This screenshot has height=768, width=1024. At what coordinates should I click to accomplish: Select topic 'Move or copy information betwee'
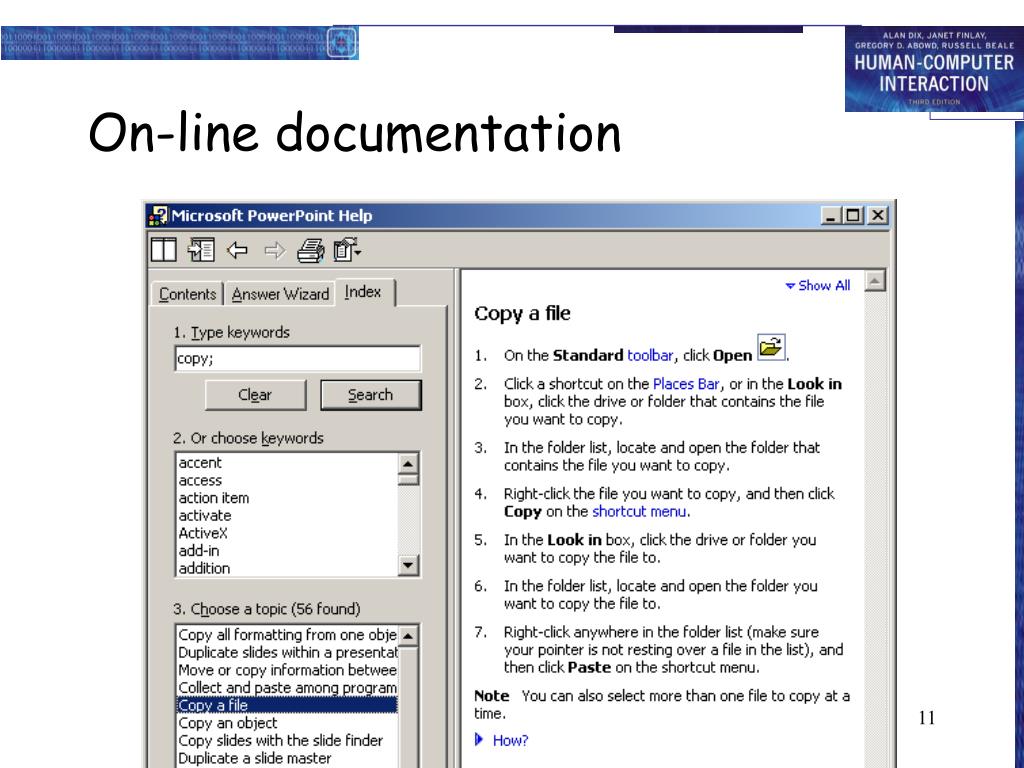(287, 670)
